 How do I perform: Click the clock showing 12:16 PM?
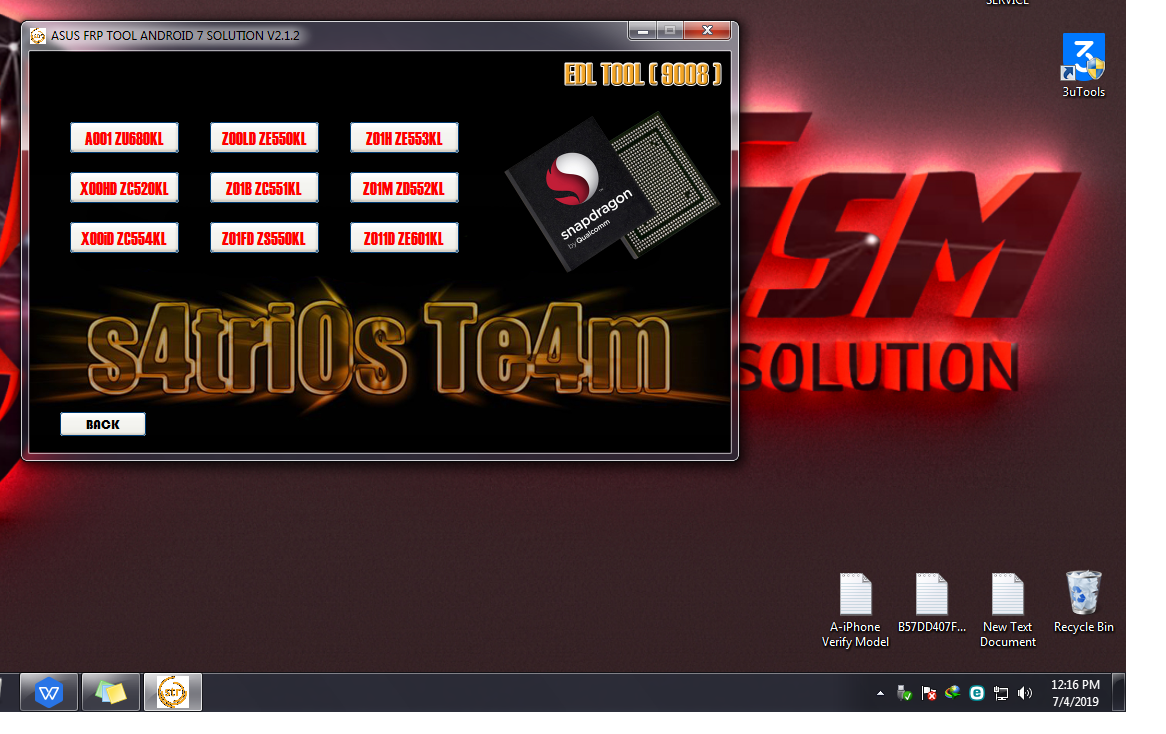tap(1075, 693)
